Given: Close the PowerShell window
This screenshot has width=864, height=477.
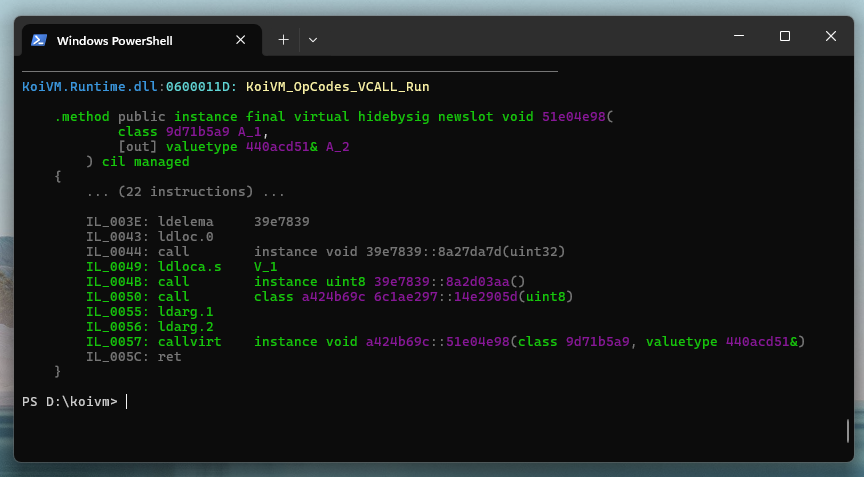Looking at the screenshot, I should [x=830, y=36].
